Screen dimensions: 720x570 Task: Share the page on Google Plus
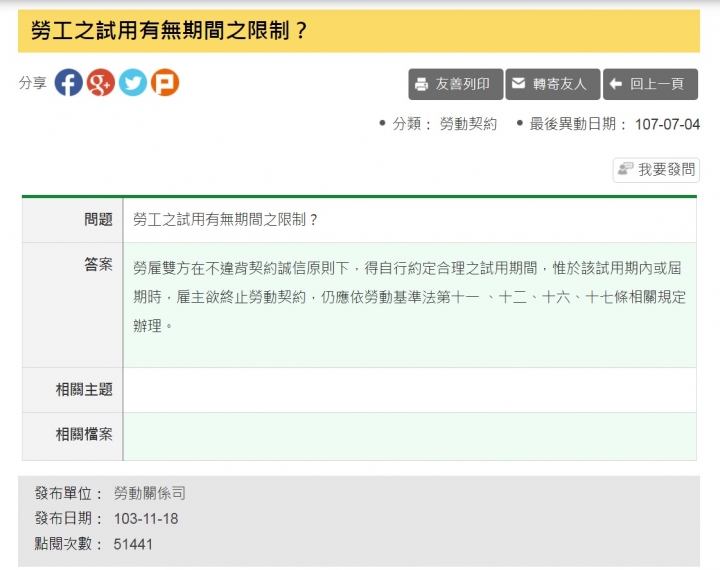click(x=101, y=83)
